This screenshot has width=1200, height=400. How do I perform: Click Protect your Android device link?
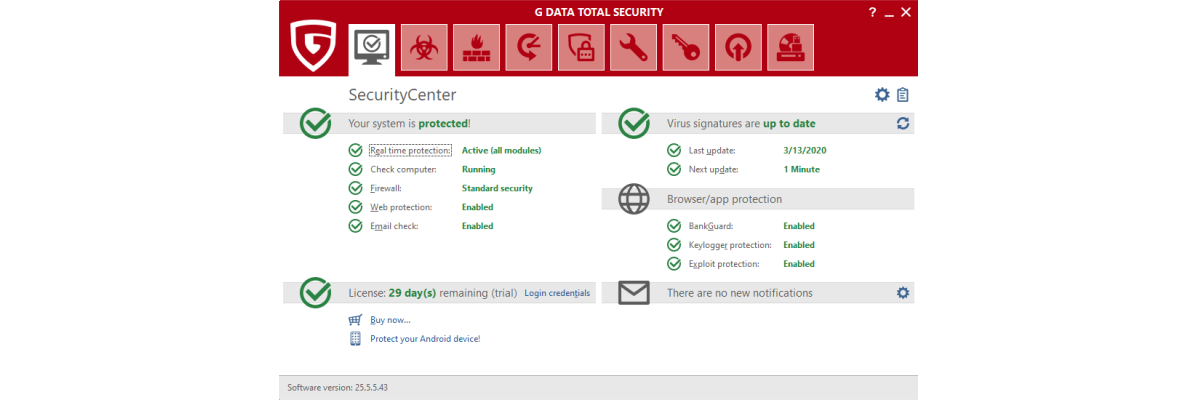click(x=425, y=339)
